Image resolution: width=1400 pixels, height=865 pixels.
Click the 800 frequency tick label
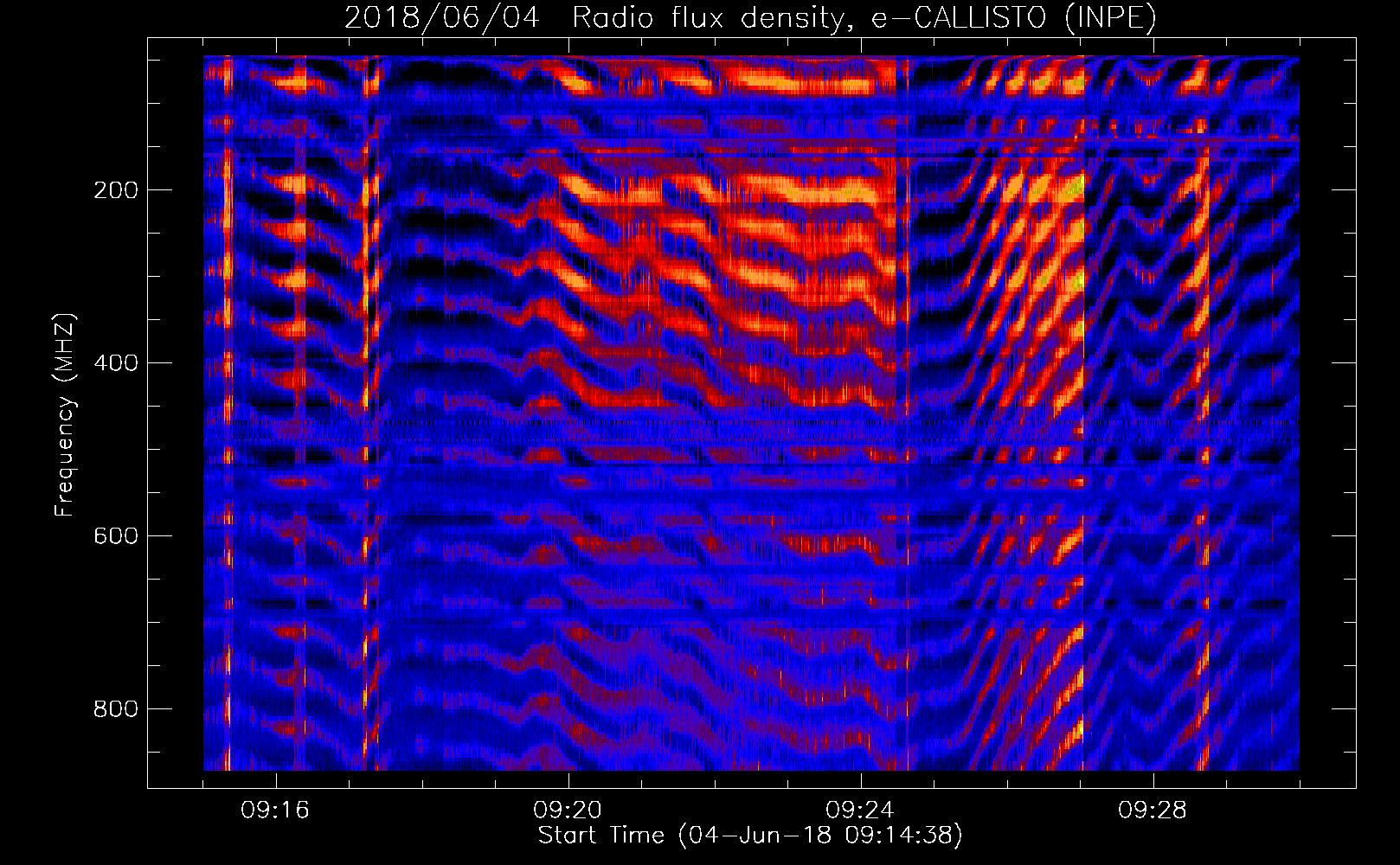coord(116,709)
